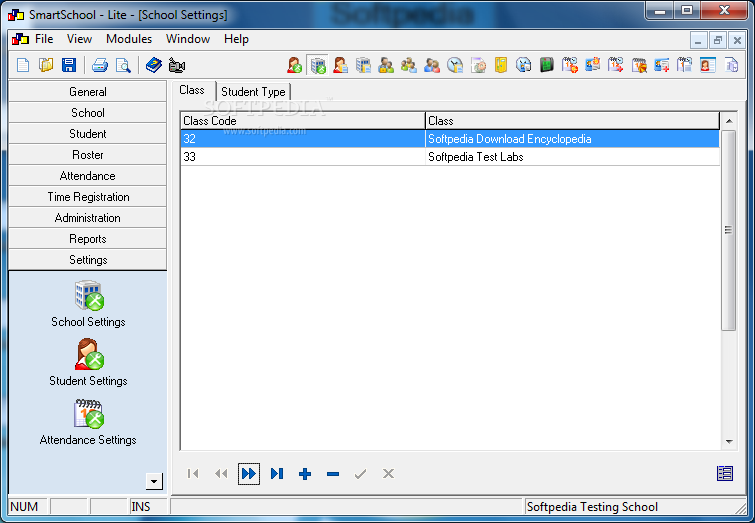Viewport: 755px width, 523px height.
Task: Click class code 32 cell
Action: point(303,139)
